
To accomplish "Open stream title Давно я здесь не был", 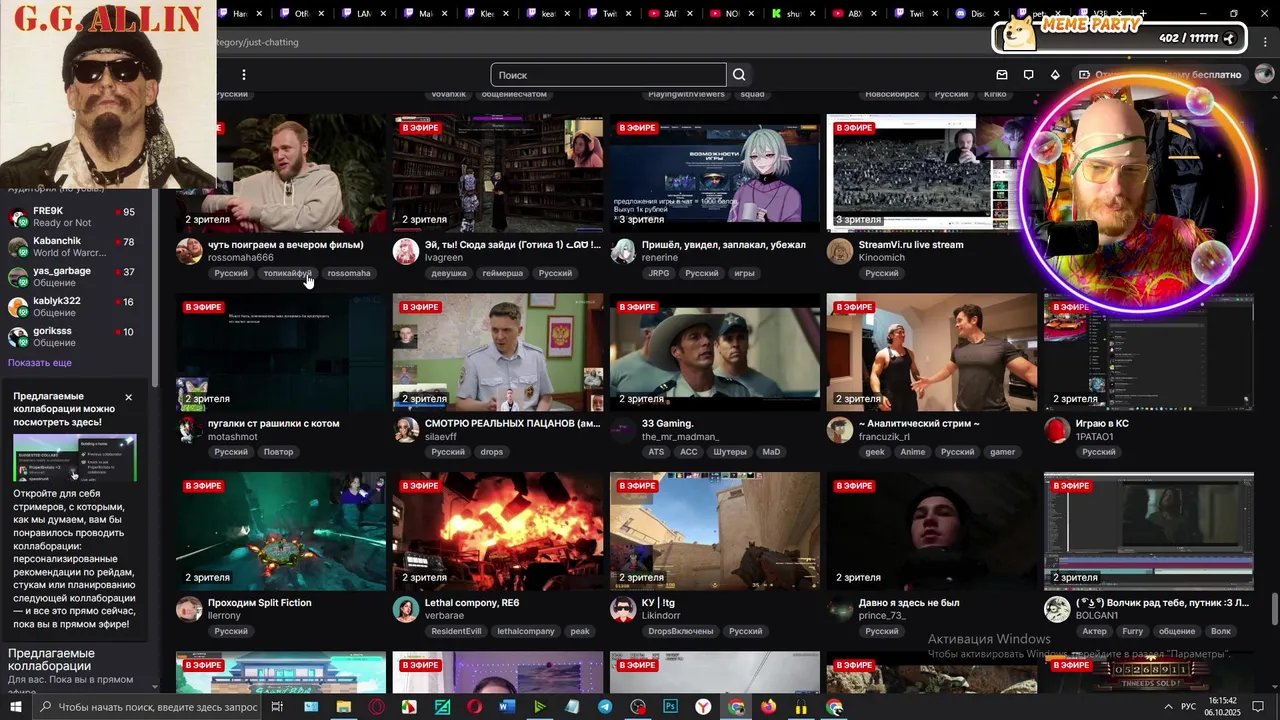I will [909, 603].
